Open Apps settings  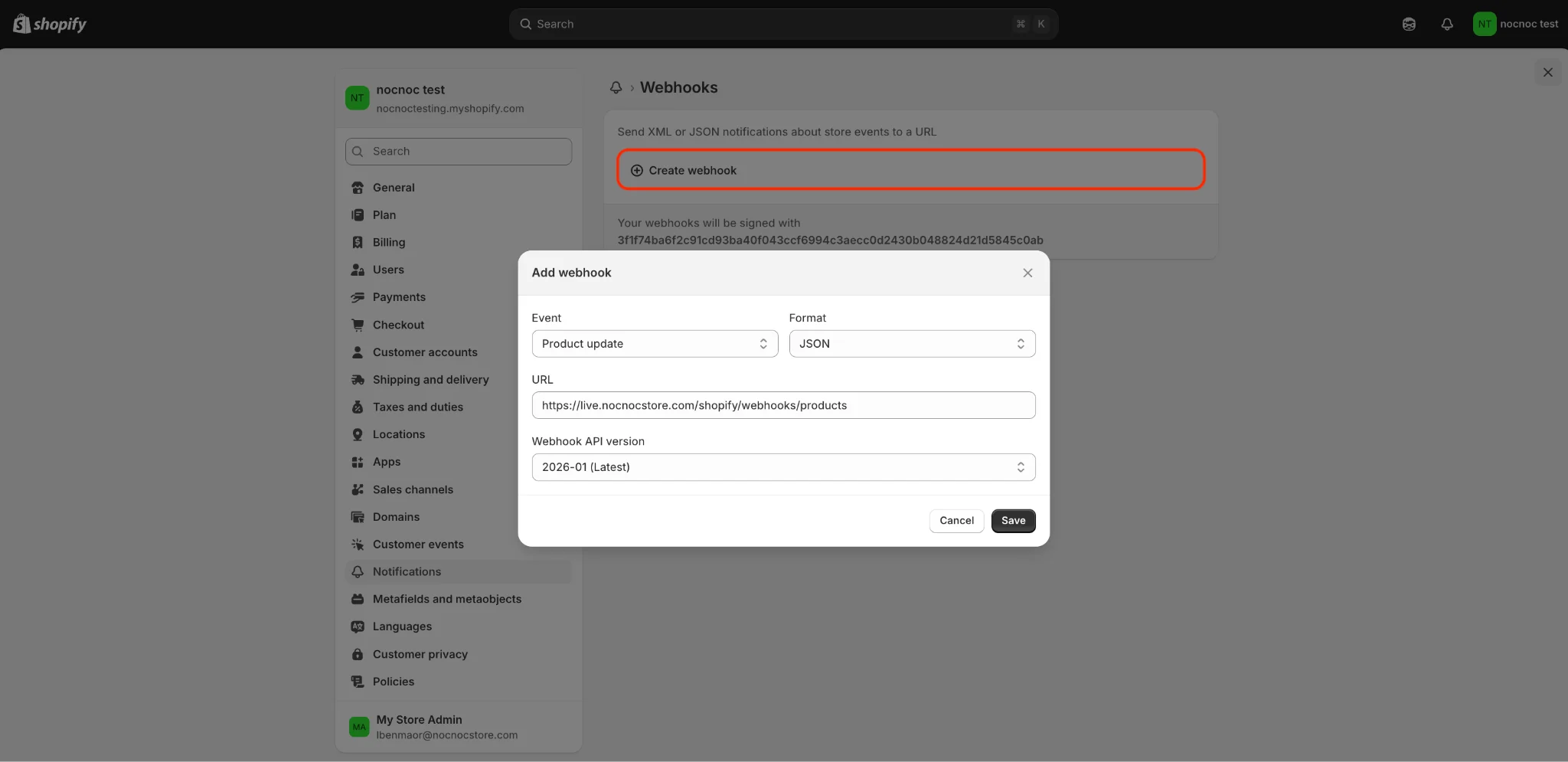coord(459,462)
